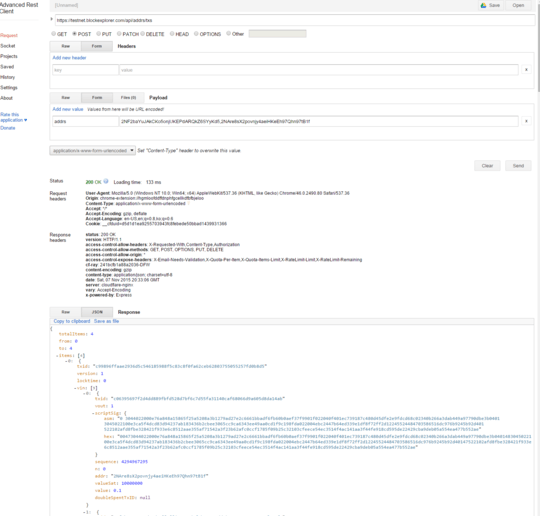Click the addrs payload key field
540x516 pixels.
[85, 121]
